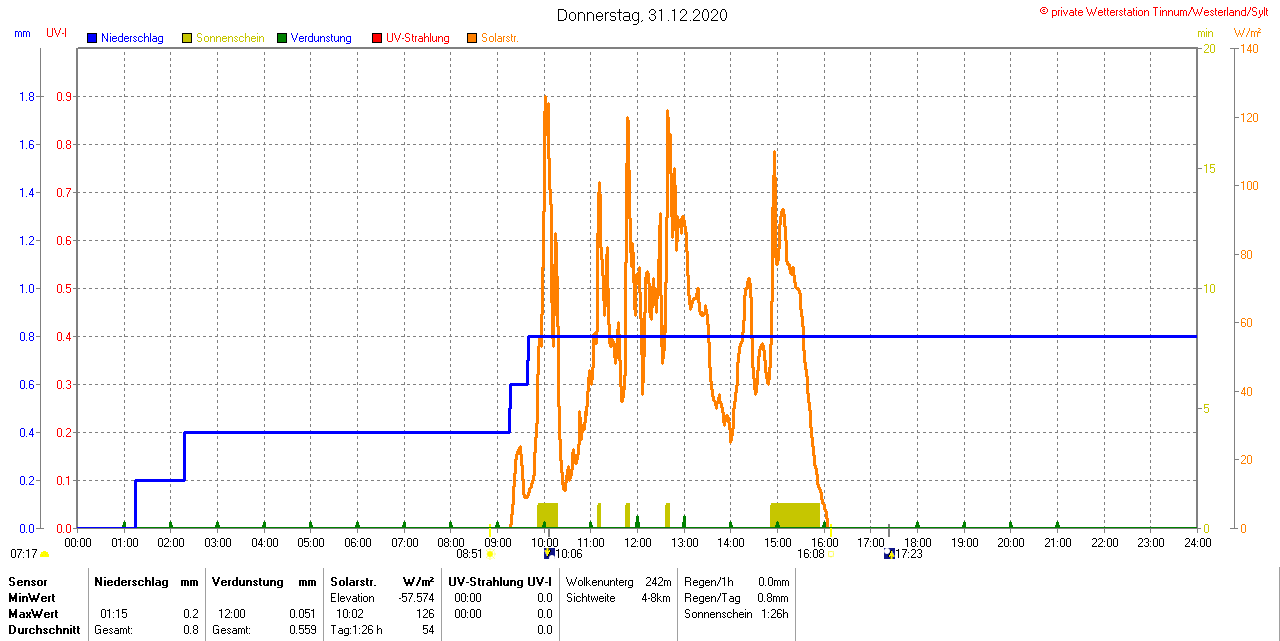
Task: Click the 24:00 time axis label
Action: [x=1198, y=543]
